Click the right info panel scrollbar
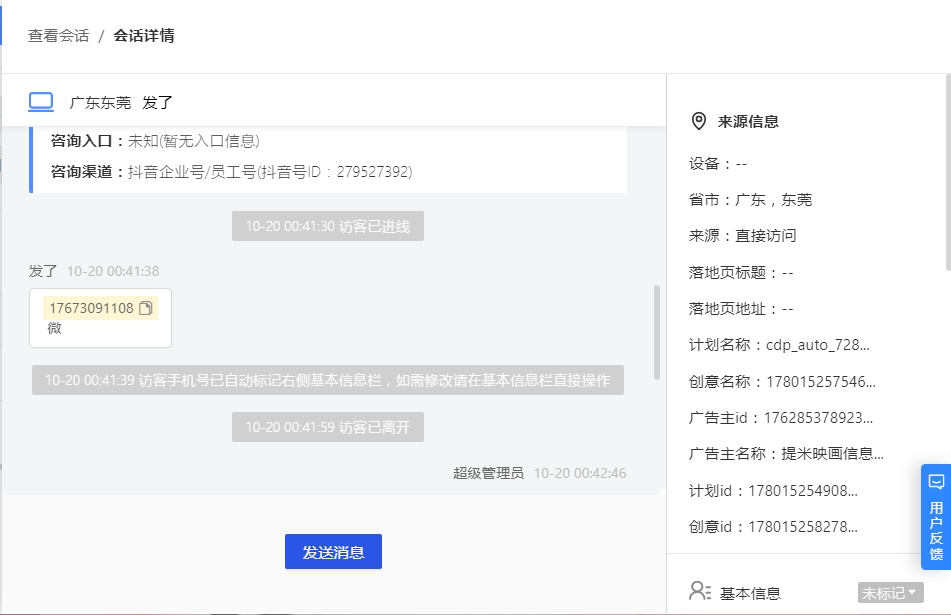Viewport: 951px width, 615px height. click(x=948, y=172)
